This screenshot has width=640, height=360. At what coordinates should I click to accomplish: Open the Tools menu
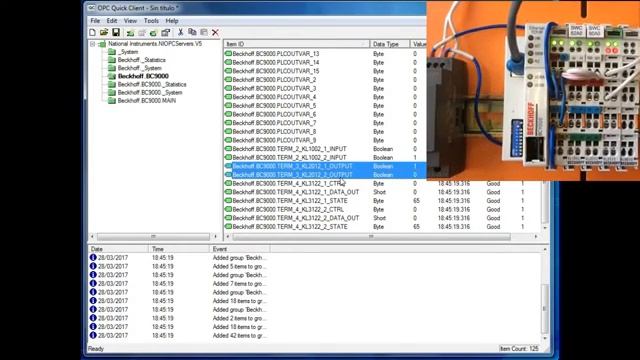click(151, 20)
